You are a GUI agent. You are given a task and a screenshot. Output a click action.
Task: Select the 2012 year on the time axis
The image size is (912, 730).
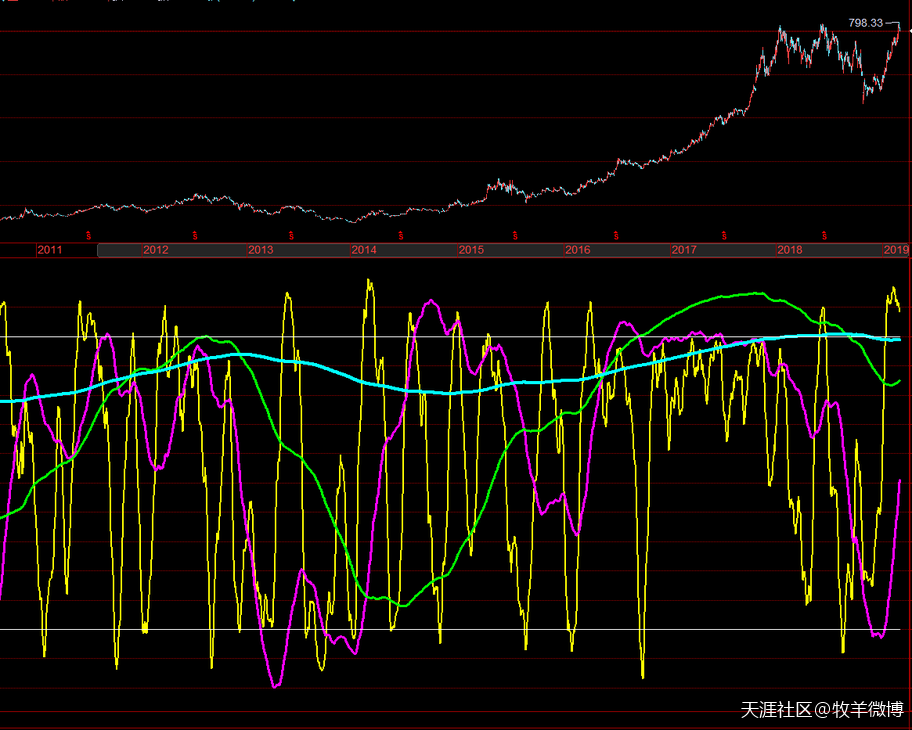[155, 250]
